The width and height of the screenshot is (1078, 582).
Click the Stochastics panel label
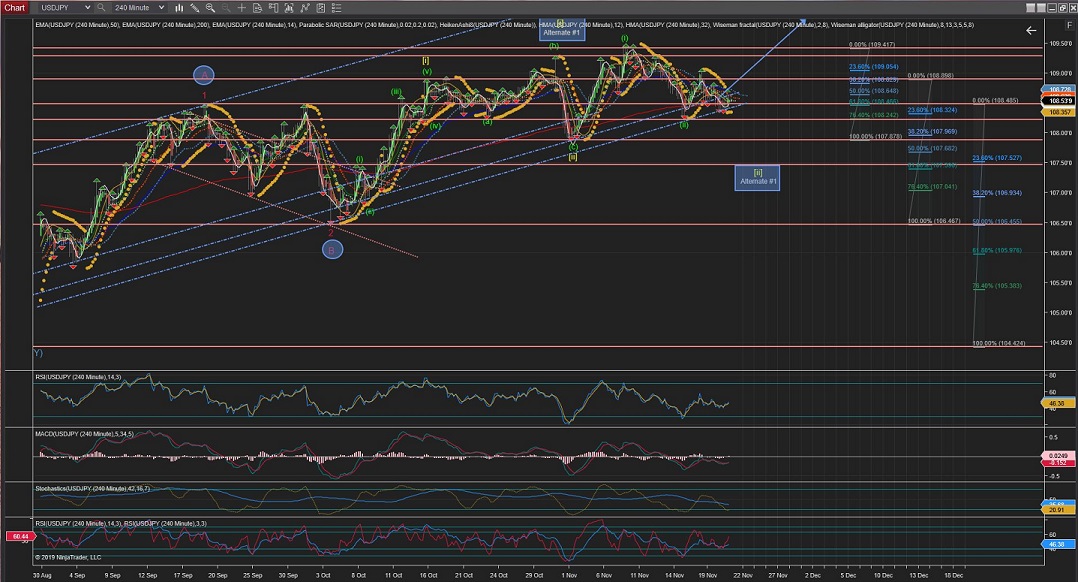tap(92, 489)
